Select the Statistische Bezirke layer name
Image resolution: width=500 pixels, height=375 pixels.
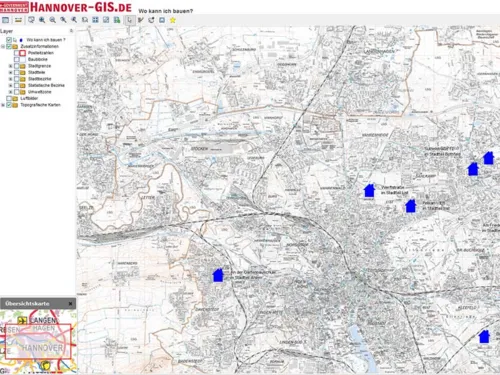click(x=46, y=85)
